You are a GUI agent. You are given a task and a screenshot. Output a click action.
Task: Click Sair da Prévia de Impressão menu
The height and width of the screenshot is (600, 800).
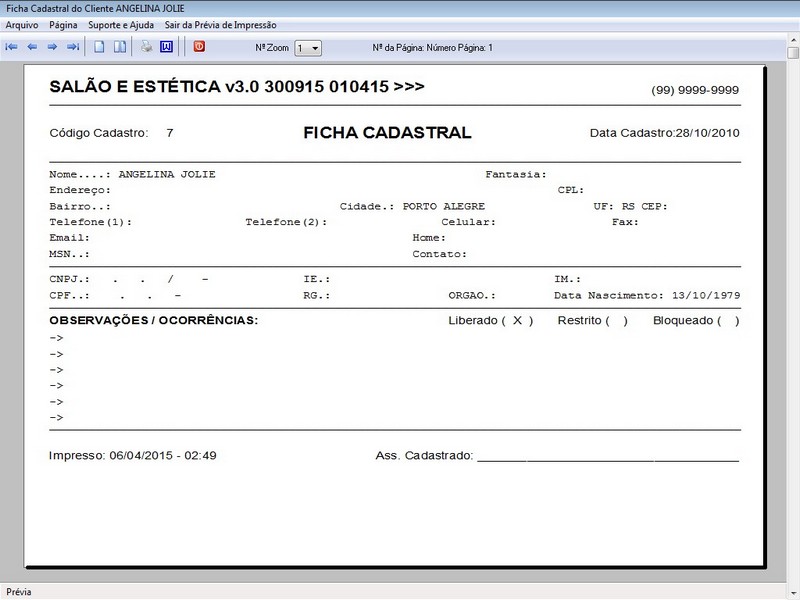(220, 25)
